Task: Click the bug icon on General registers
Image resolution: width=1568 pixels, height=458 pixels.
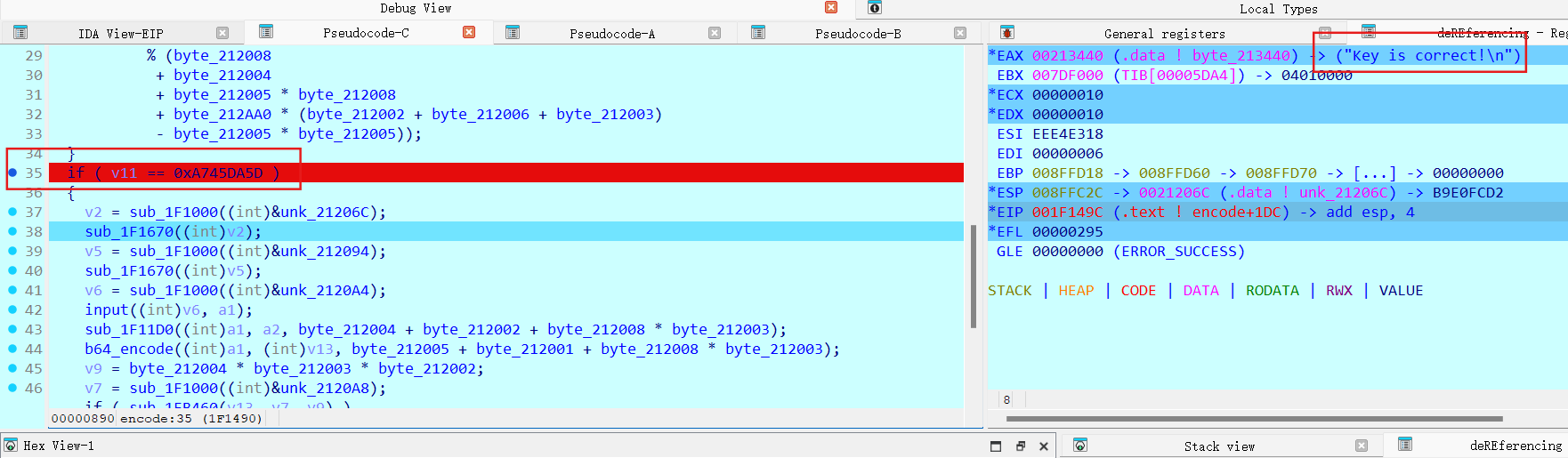Action: 1006,33
